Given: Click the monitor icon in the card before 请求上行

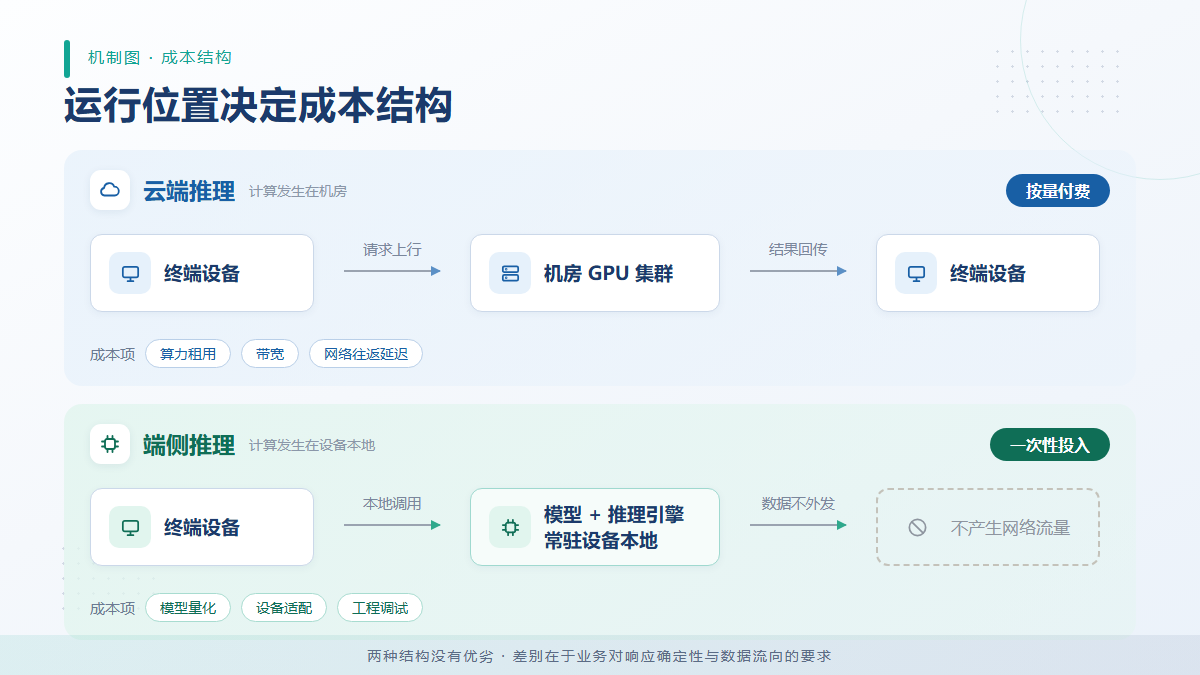Looking at the screenshot, I should 130,273.
